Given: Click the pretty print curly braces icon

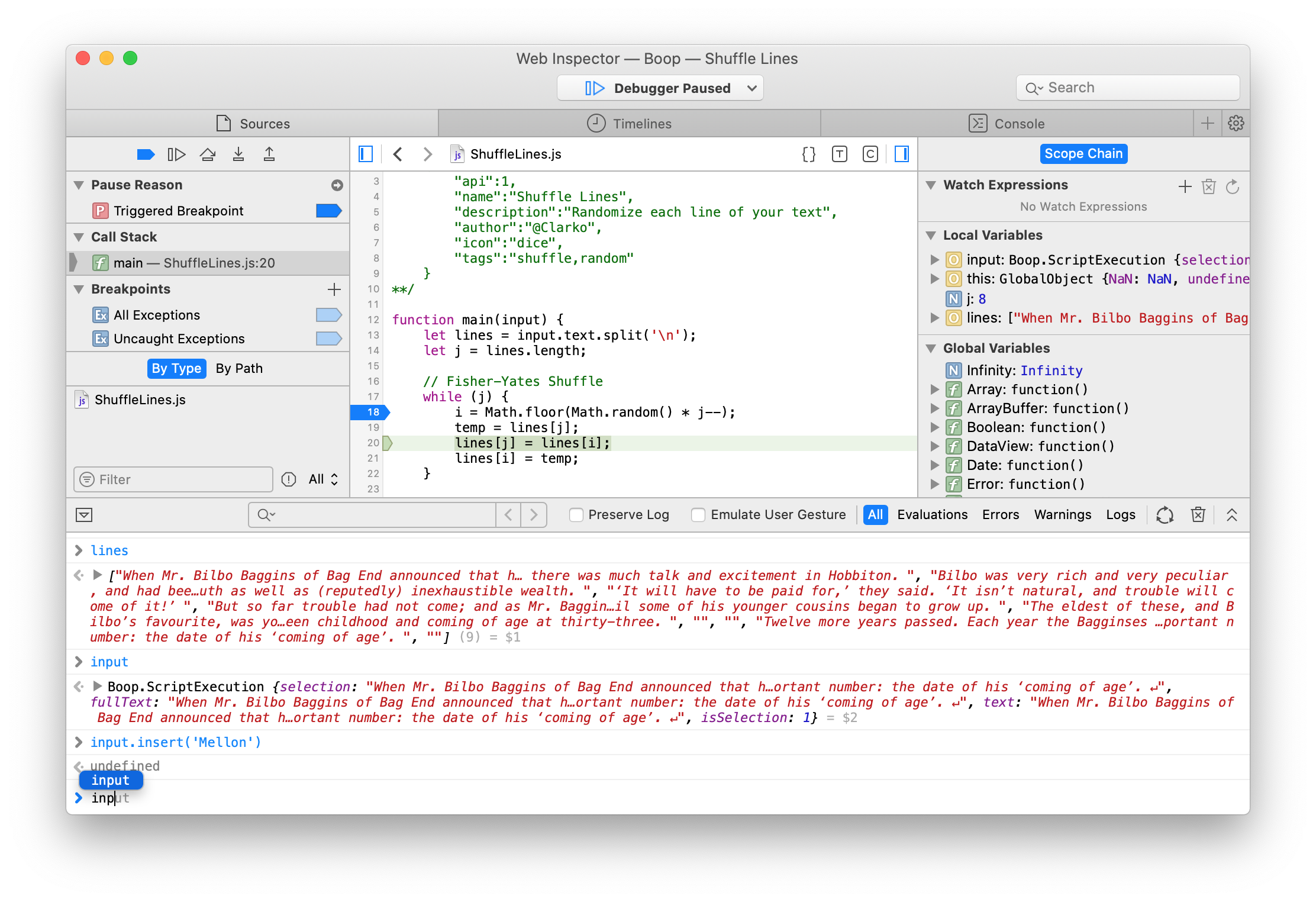Looking at the screenshot, I should click(x=808, y=154).
